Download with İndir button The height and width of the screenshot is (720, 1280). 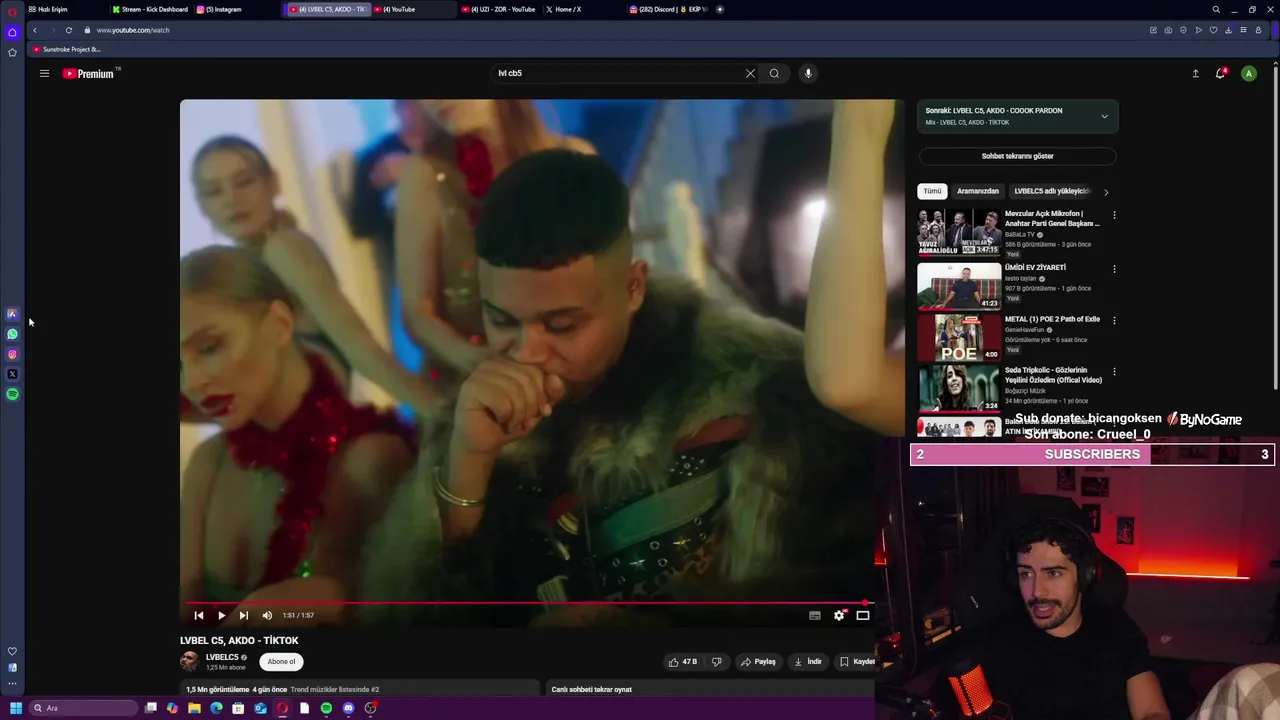coord(808,661)
